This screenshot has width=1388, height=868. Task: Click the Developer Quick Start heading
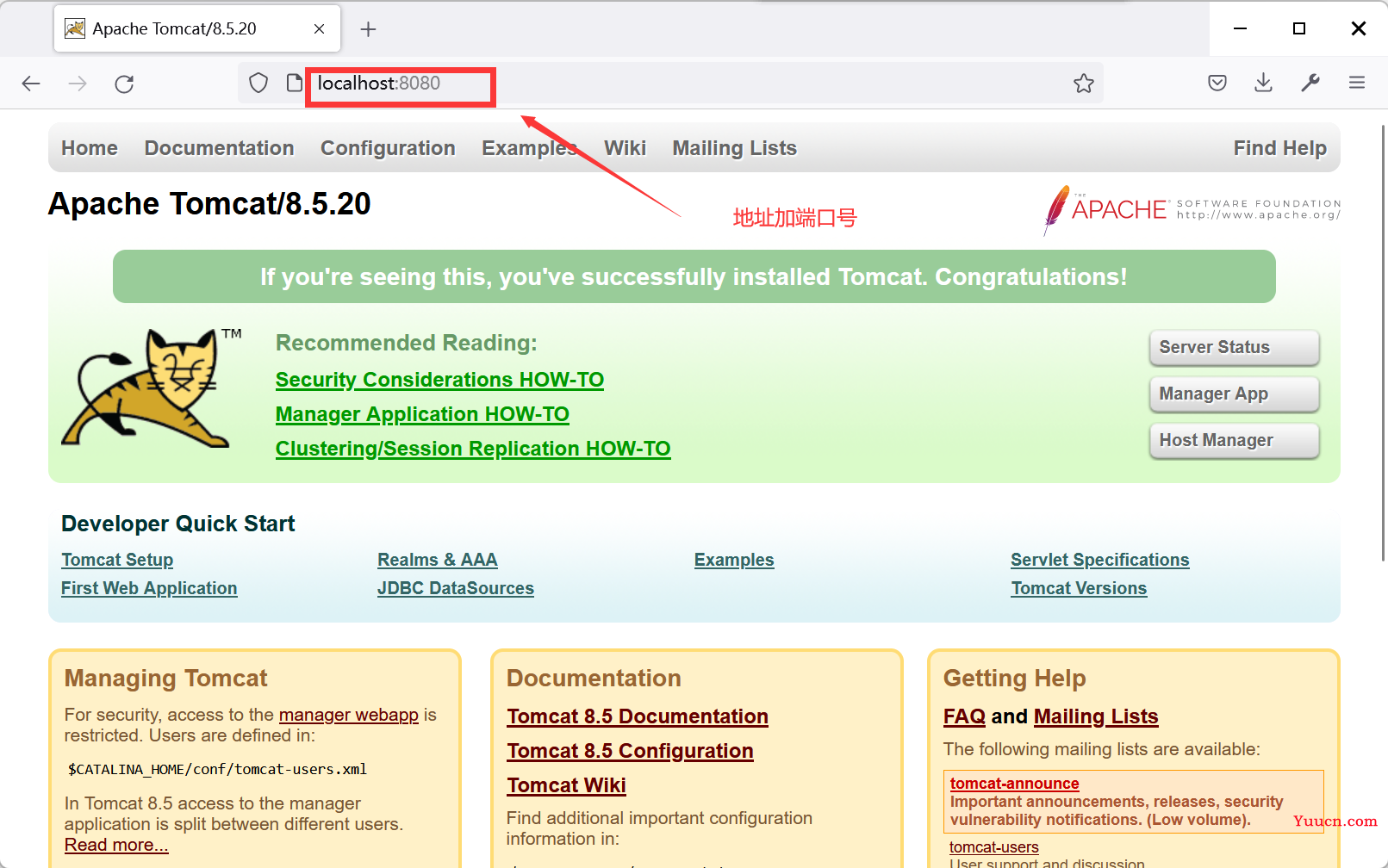(x=178, y=524)
